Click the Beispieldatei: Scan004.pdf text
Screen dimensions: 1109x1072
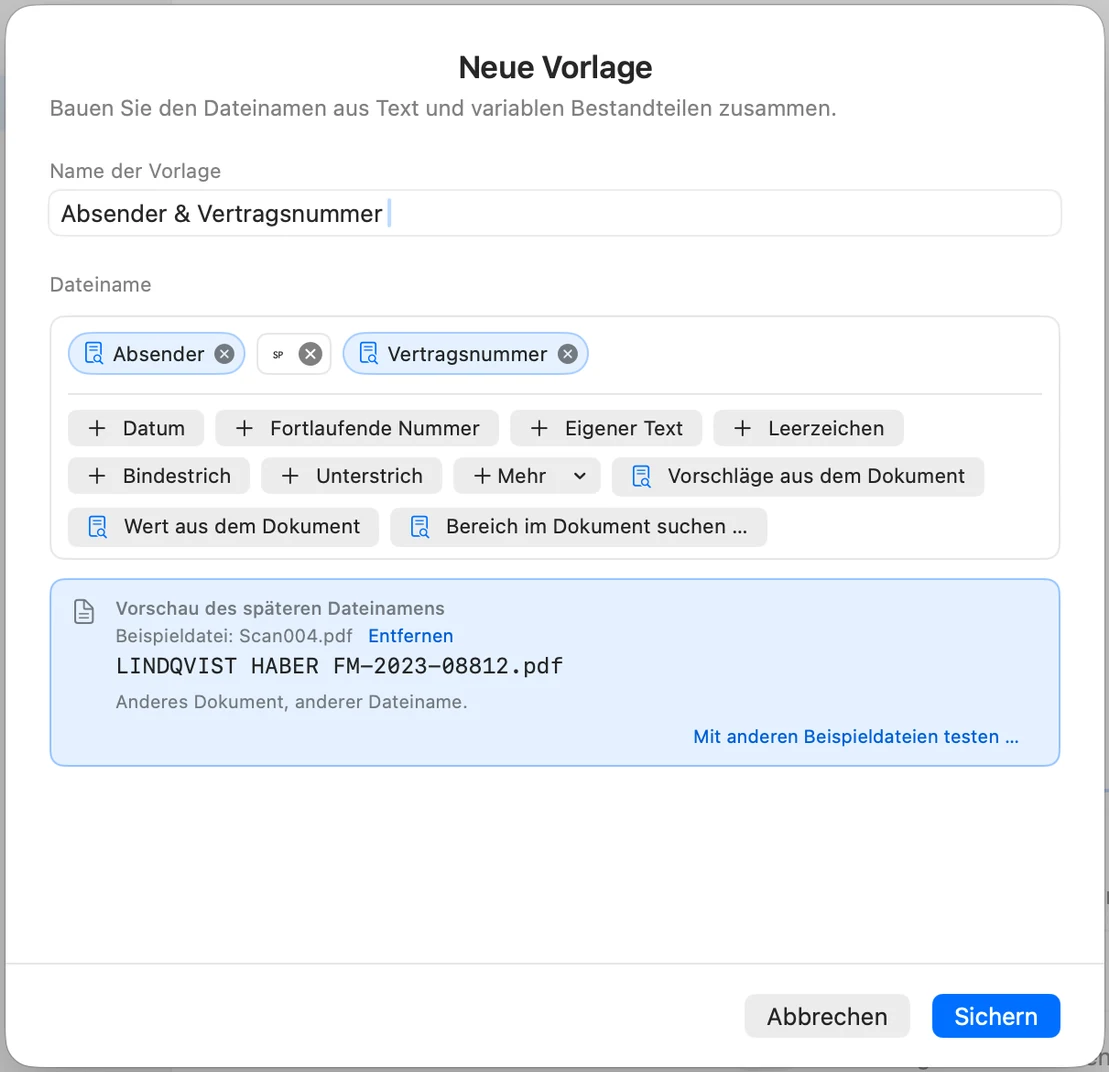coord(234,636)
